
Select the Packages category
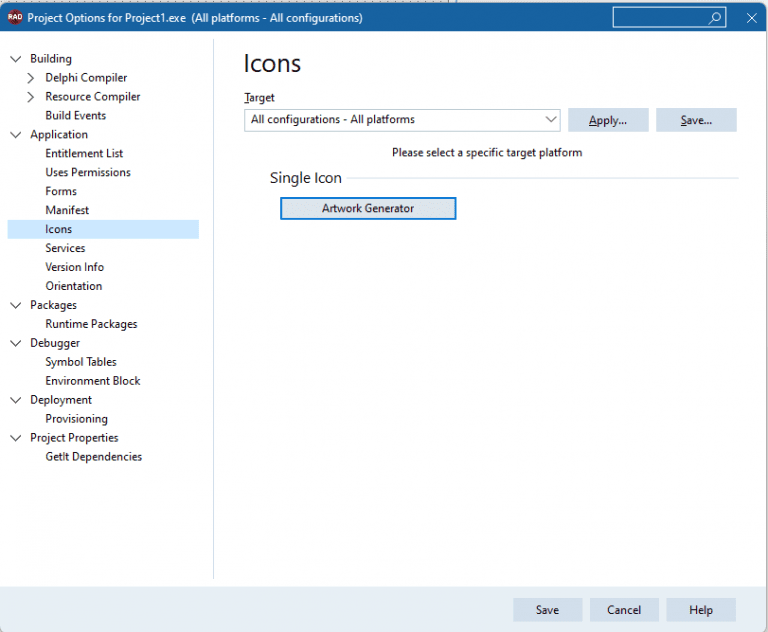[53, 305]
